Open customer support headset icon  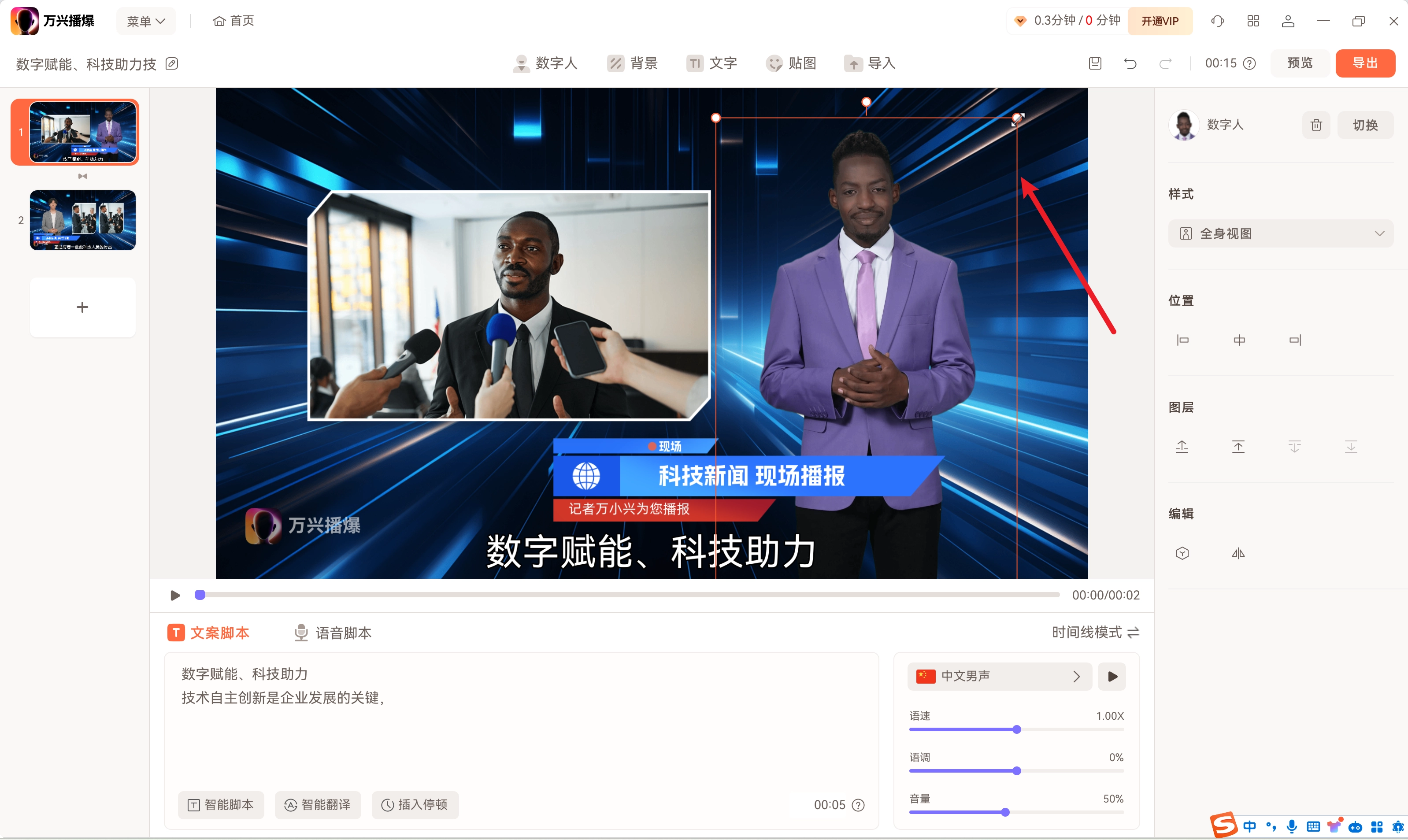point(1217,21)
